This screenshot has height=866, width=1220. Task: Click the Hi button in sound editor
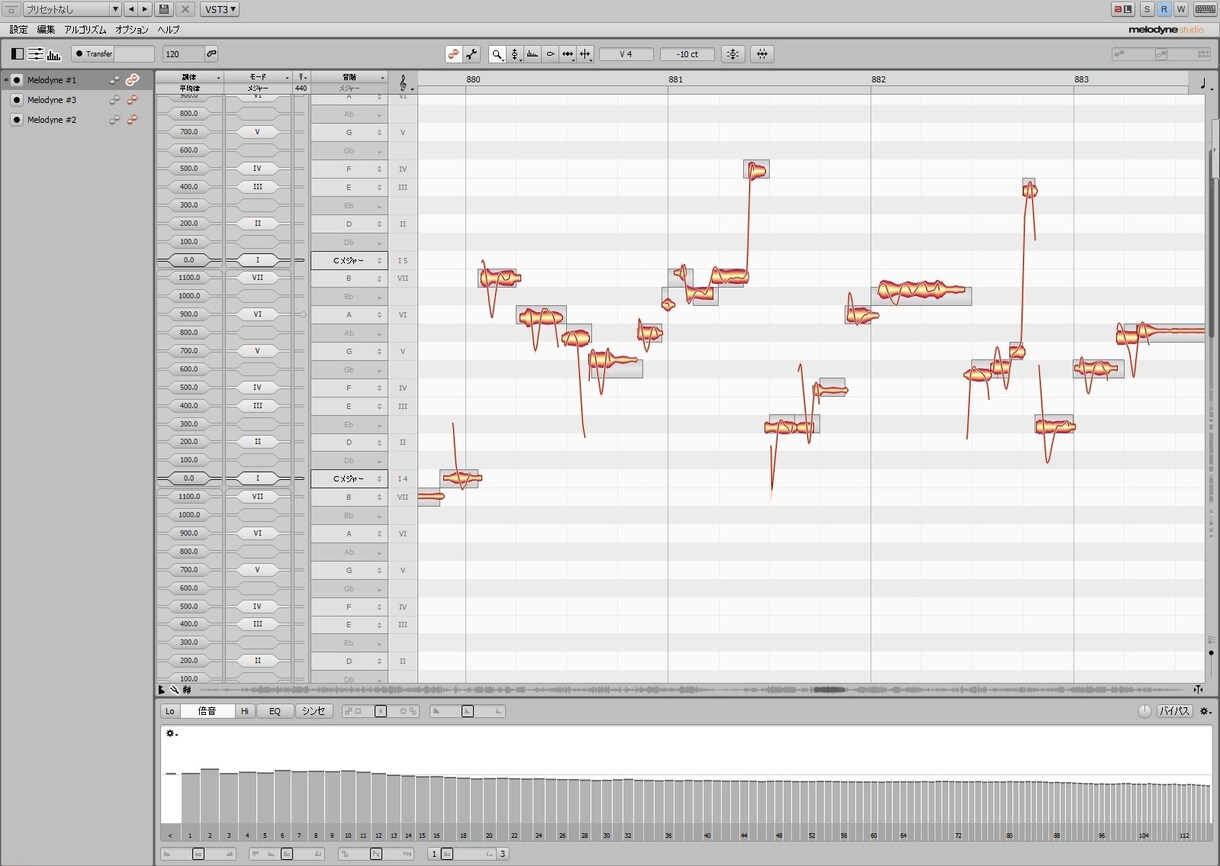tap(245, 711)
